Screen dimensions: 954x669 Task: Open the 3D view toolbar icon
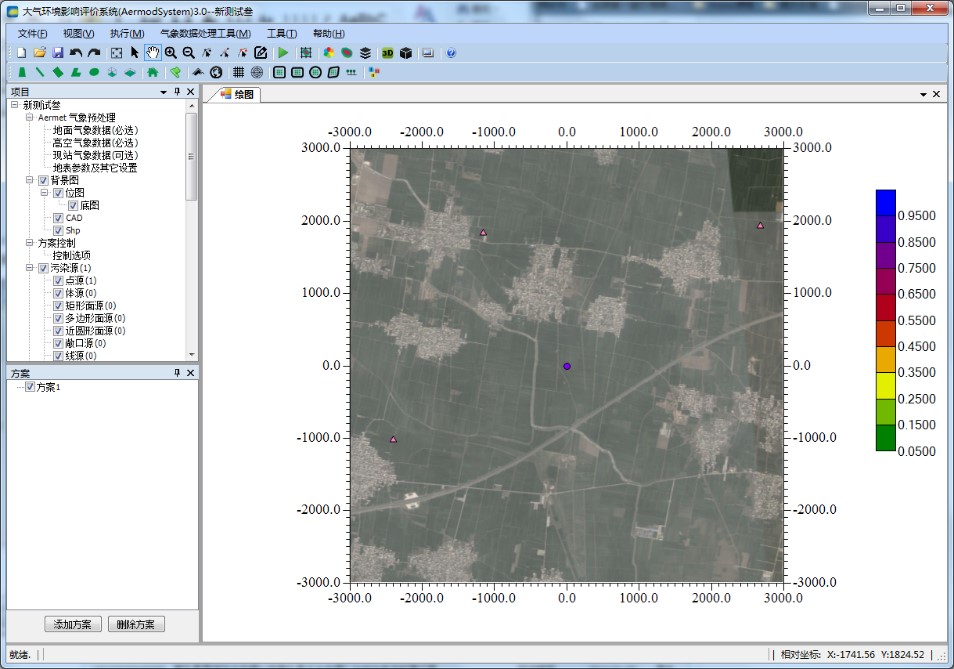pos(387,52)
